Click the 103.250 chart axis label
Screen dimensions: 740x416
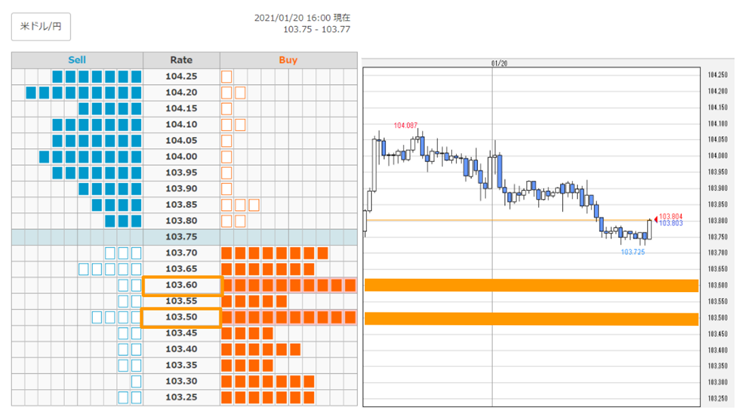tap(718, 399)
